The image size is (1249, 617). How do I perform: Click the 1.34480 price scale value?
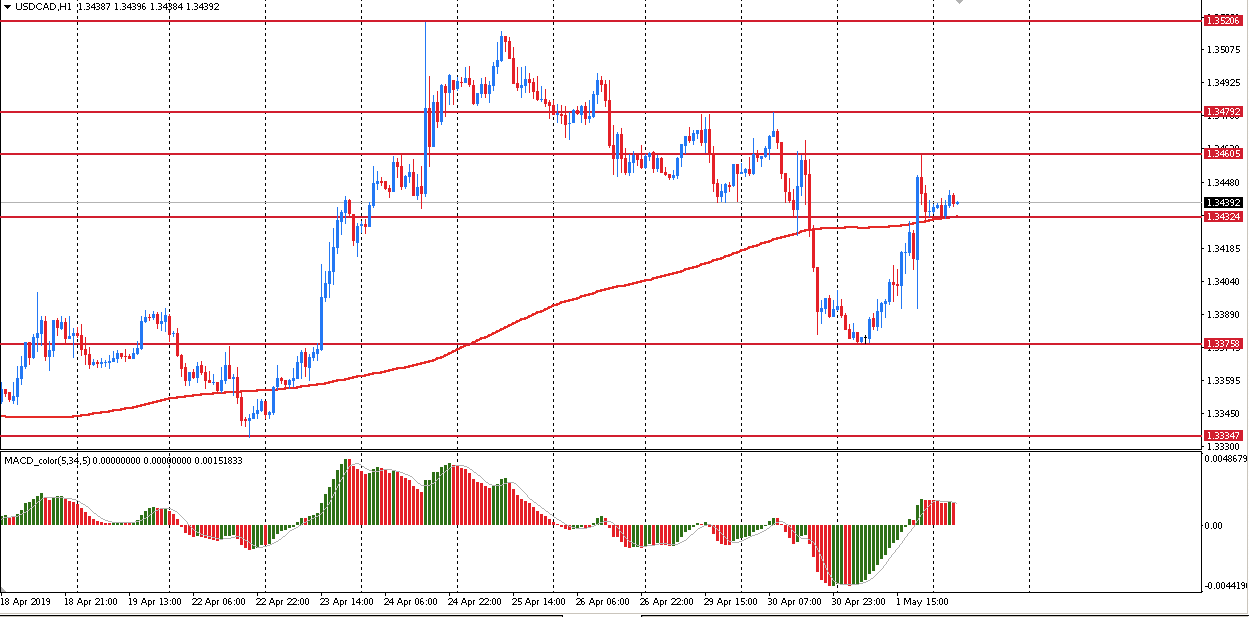(1224, 182)
